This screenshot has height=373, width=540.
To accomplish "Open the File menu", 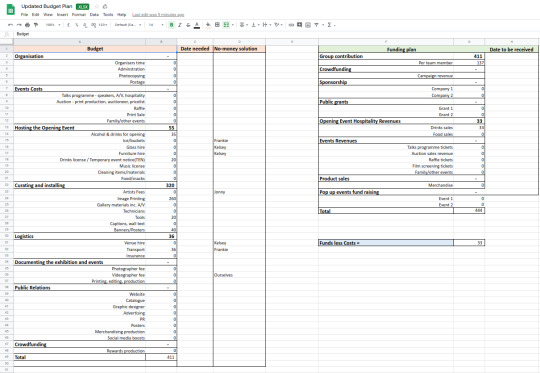I will click(x=24, y=15).
